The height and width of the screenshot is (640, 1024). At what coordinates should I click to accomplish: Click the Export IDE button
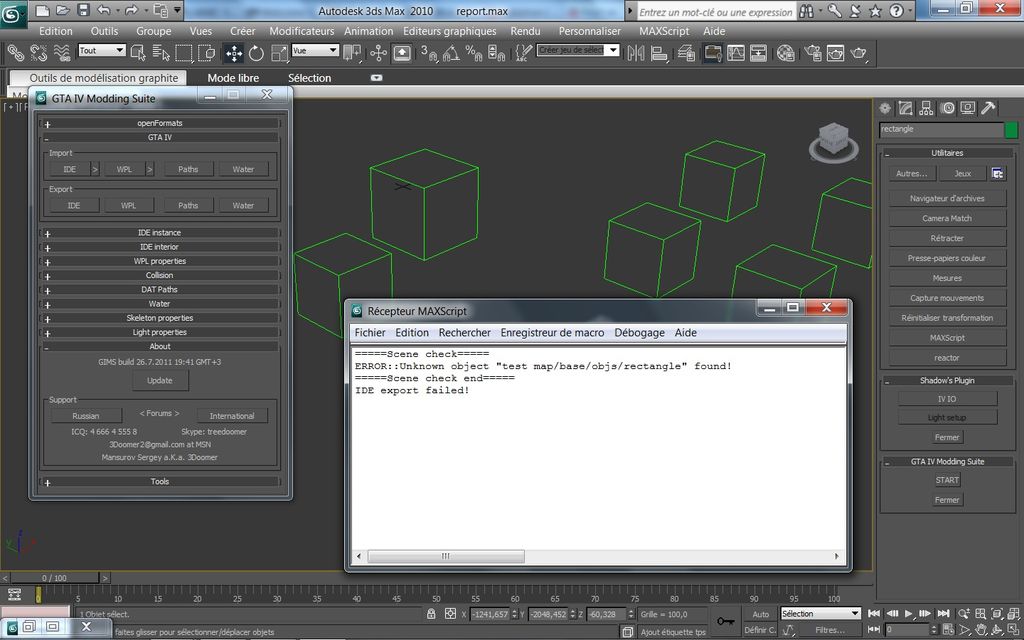pos(74,205)
